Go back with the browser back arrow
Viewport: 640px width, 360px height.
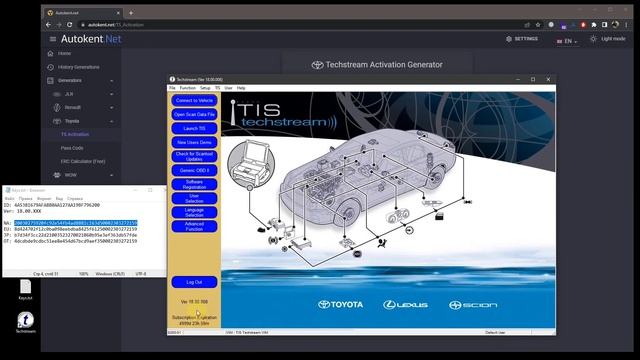[x=49, y=24]
